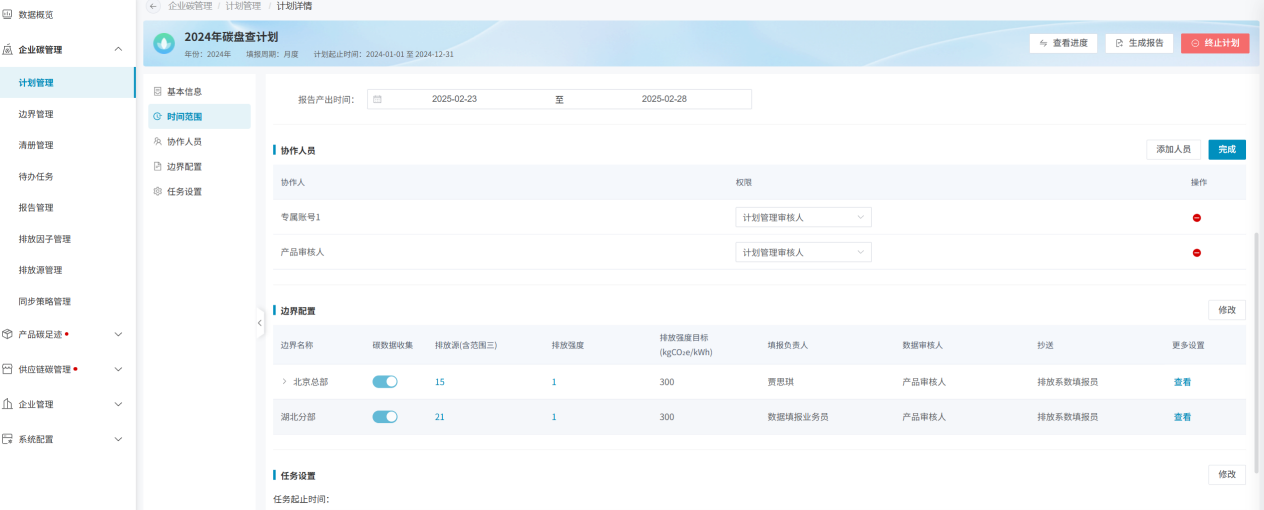Click the 数据概览 sidebar icon
1264x510 pixels.
[x=8, y=14]
